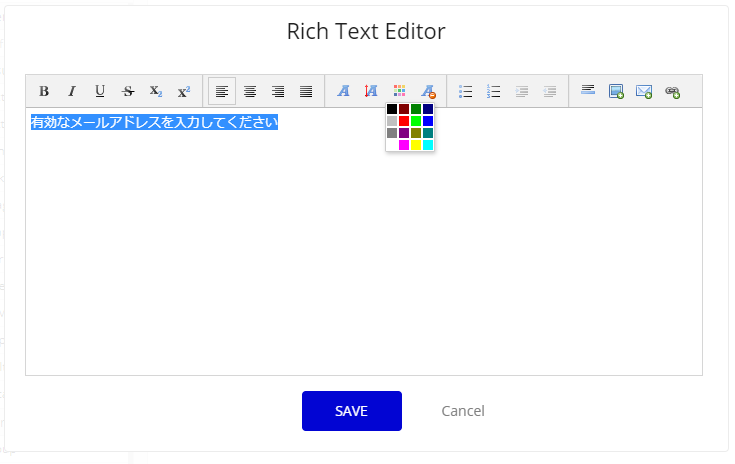
Task: Open the font size picker
Action: click(371, 91)
